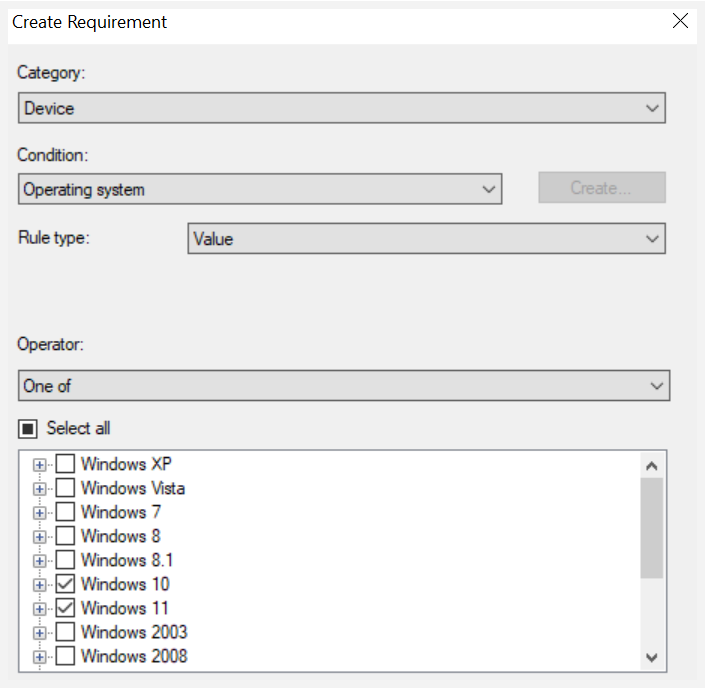
Task: Expand the Windows 10 plus icon
Action: tap(40, 585)
